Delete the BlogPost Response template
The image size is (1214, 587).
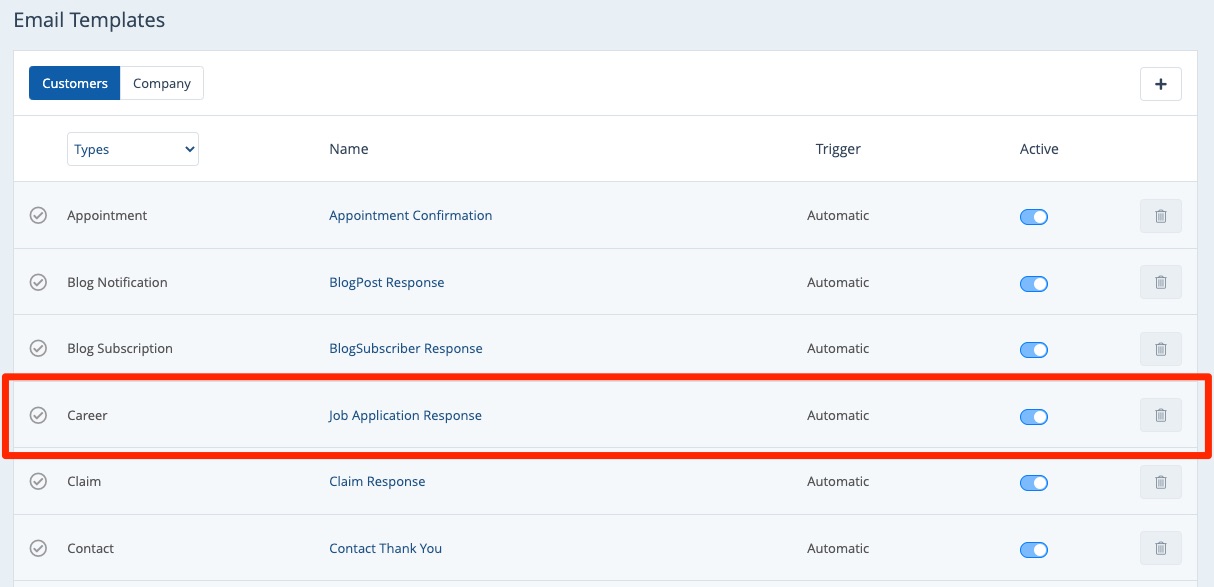[x=1160, y=282]
